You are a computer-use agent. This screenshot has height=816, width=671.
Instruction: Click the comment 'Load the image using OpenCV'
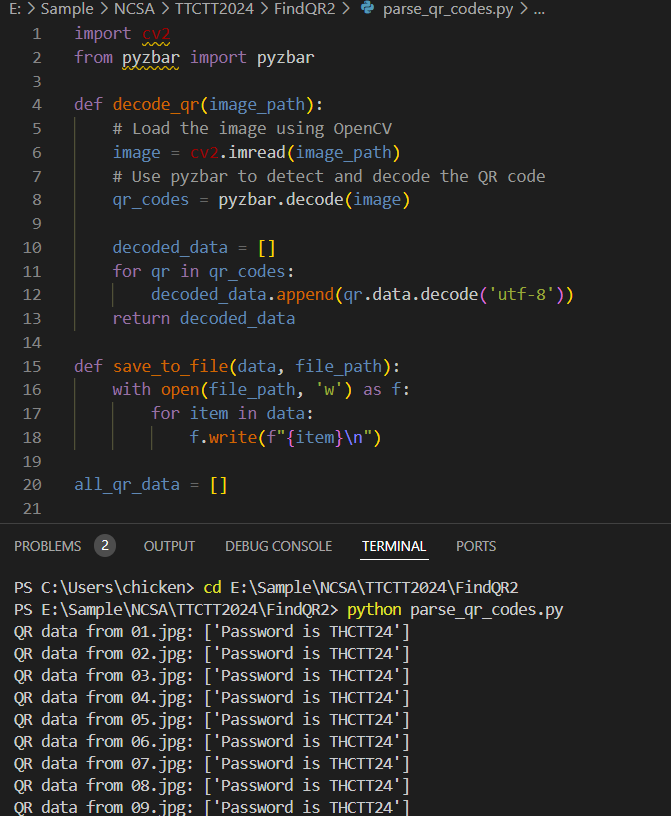(252, 129)
